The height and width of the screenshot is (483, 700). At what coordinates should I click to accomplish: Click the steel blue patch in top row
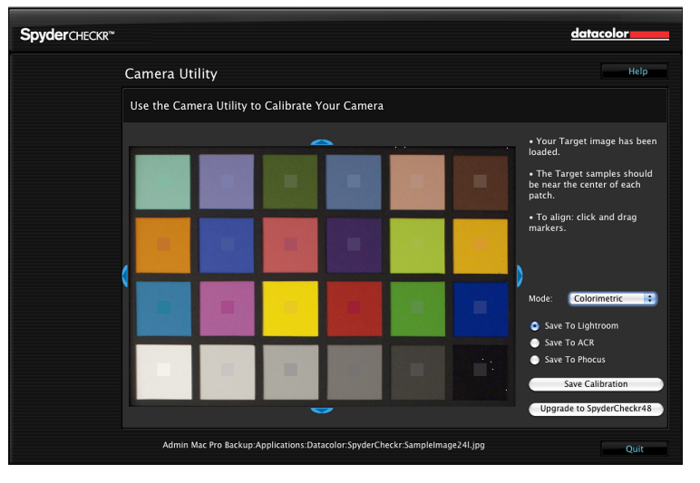coord(354,182)
